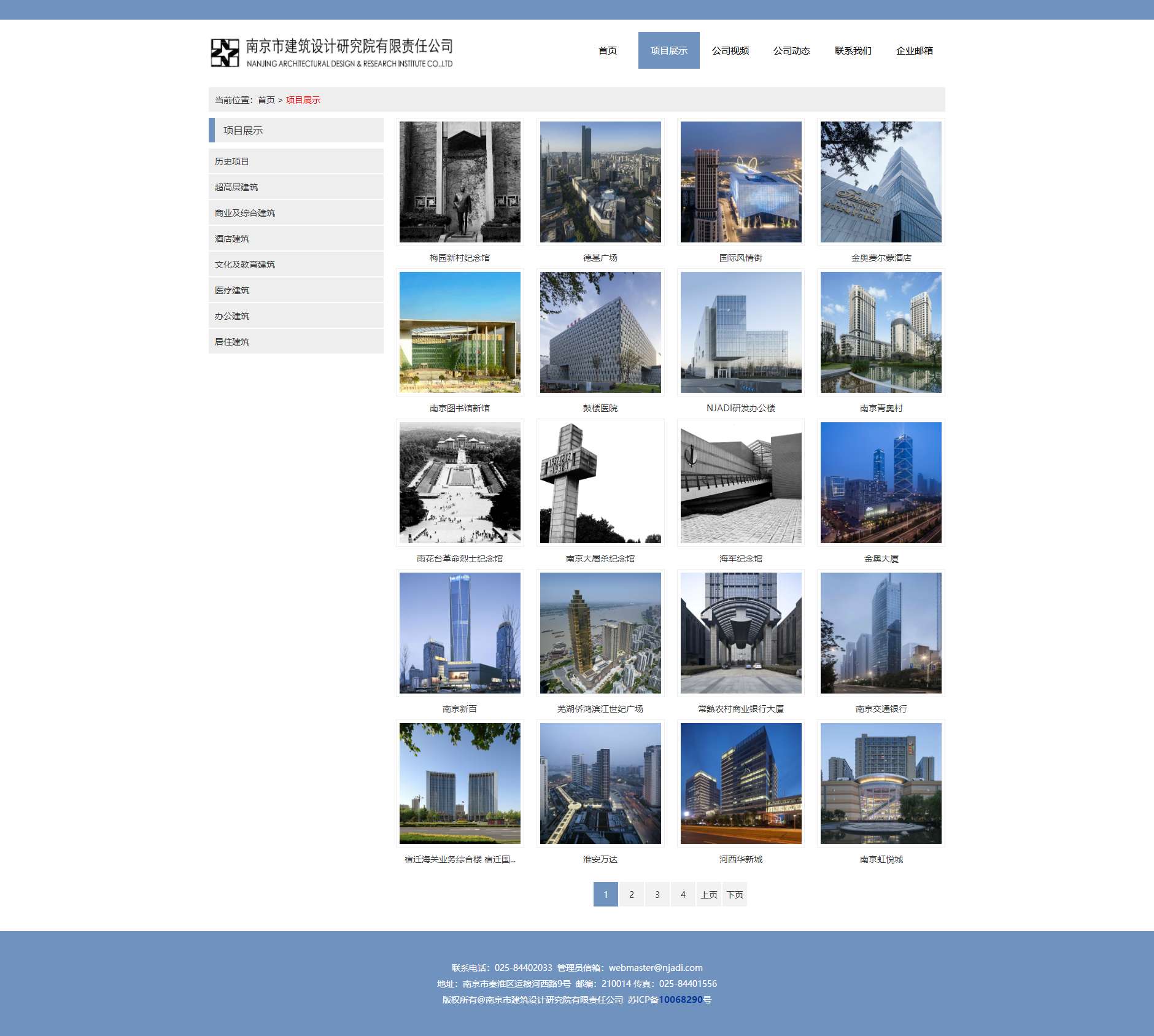Select page 1 in pagination
The width and height of the screenshot is (1154, 1036).
tap(606, 894)
